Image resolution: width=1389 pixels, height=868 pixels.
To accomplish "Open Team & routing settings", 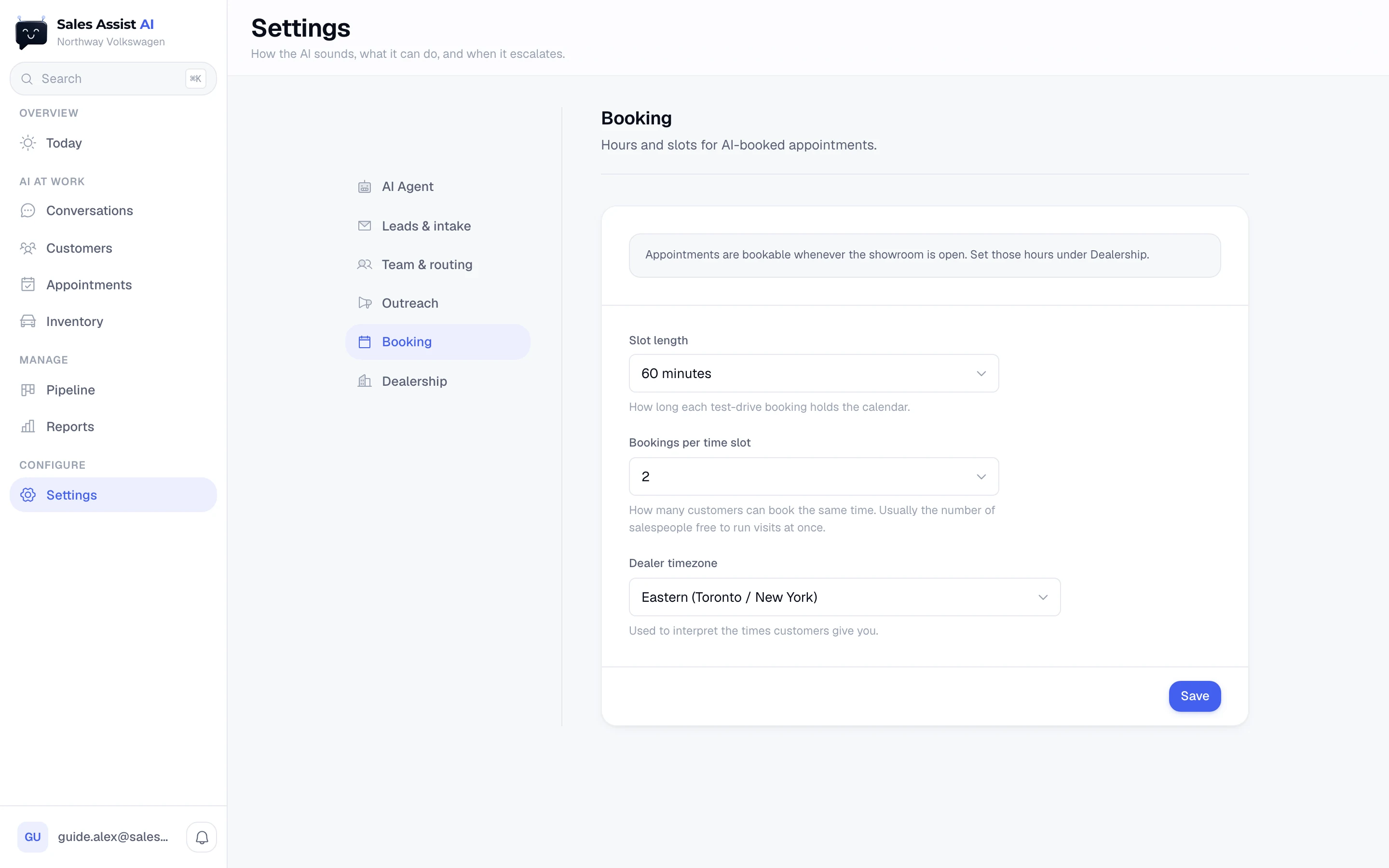I will [x=437, y=265].
